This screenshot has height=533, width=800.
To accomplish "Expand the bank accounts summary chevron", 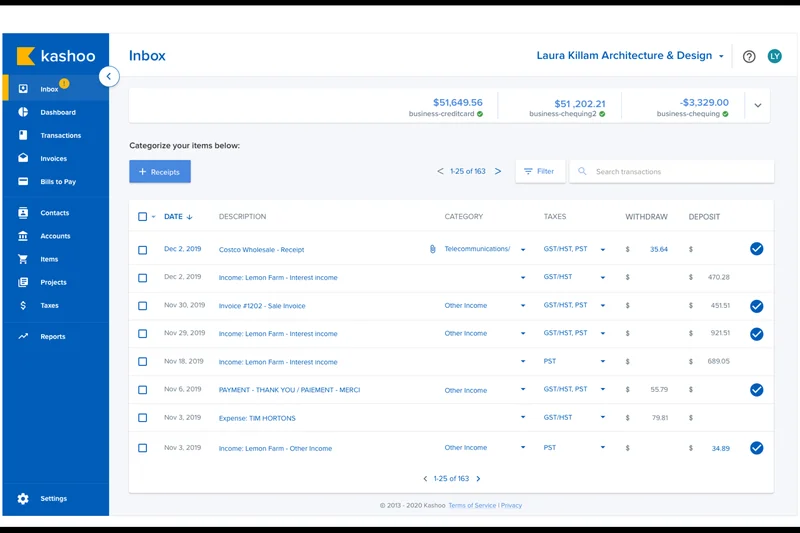I will [757, 105].
